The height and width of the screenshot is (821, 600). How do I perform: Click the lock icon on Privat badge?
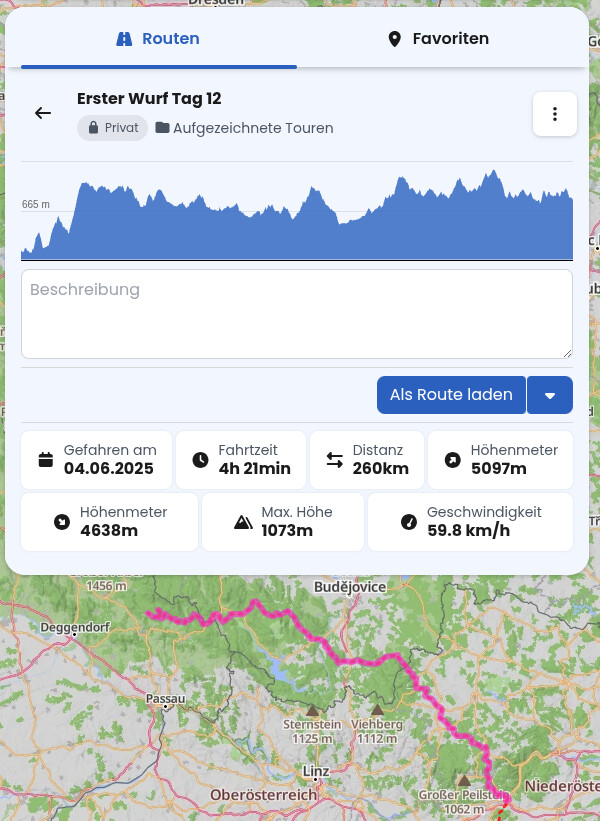93,128
